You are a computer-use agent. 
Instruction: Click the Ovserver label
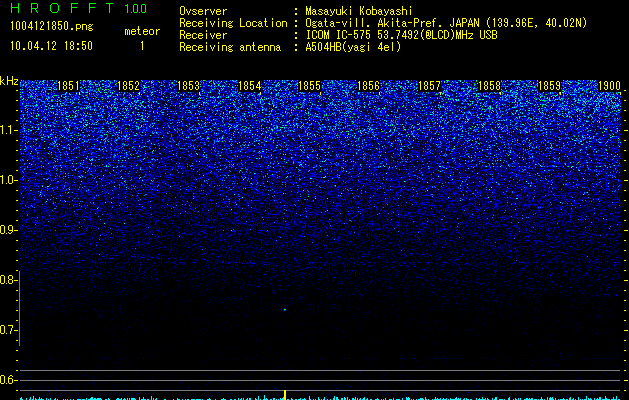(x=203, y=11)
